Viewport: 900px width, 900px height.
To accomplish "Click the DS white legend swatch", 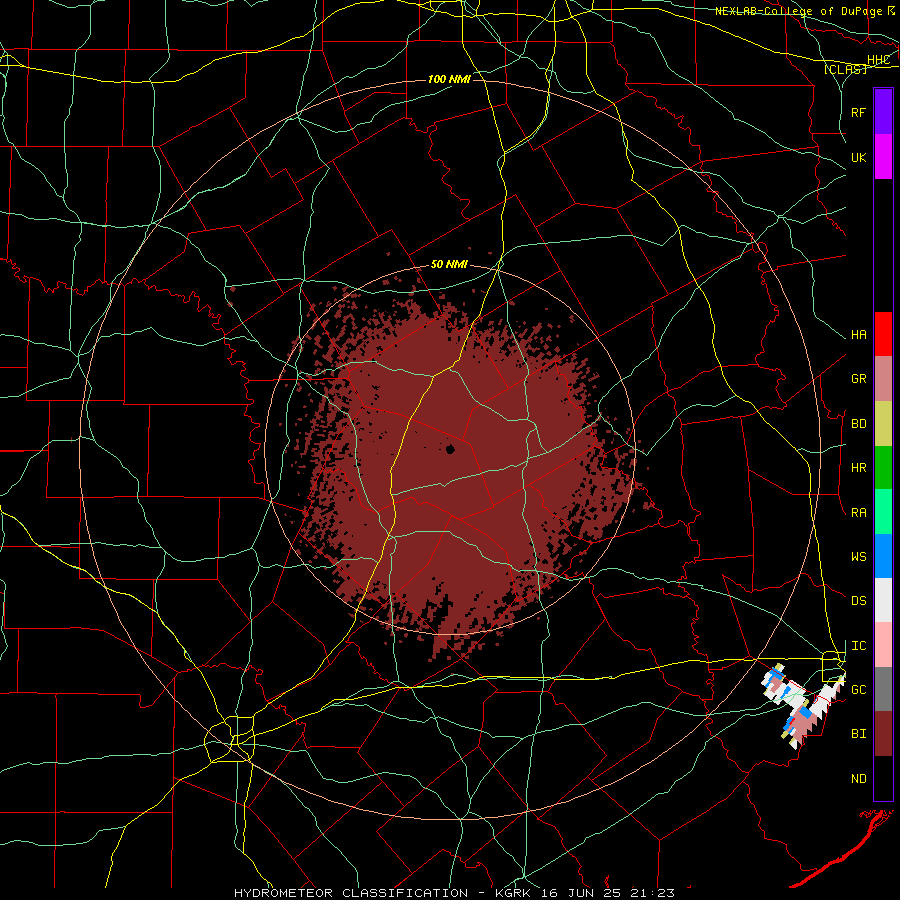I will (x=883, y=600).
